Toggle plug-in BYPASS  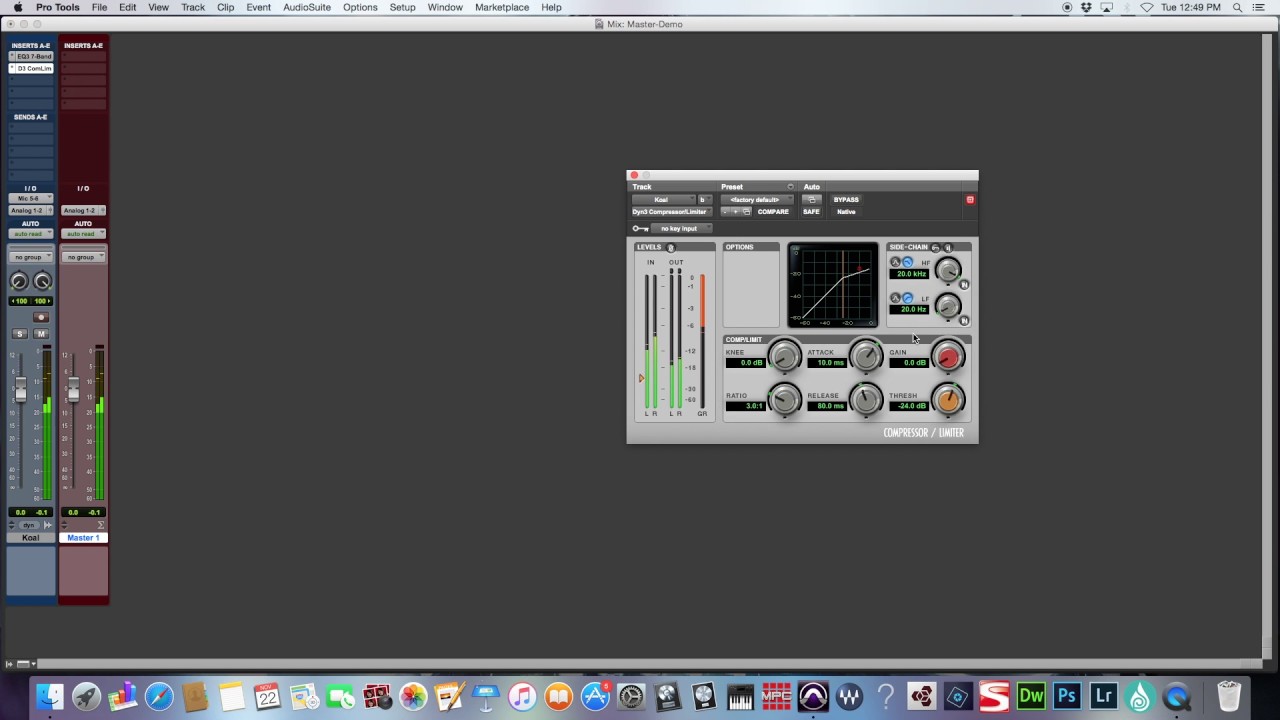846,200
